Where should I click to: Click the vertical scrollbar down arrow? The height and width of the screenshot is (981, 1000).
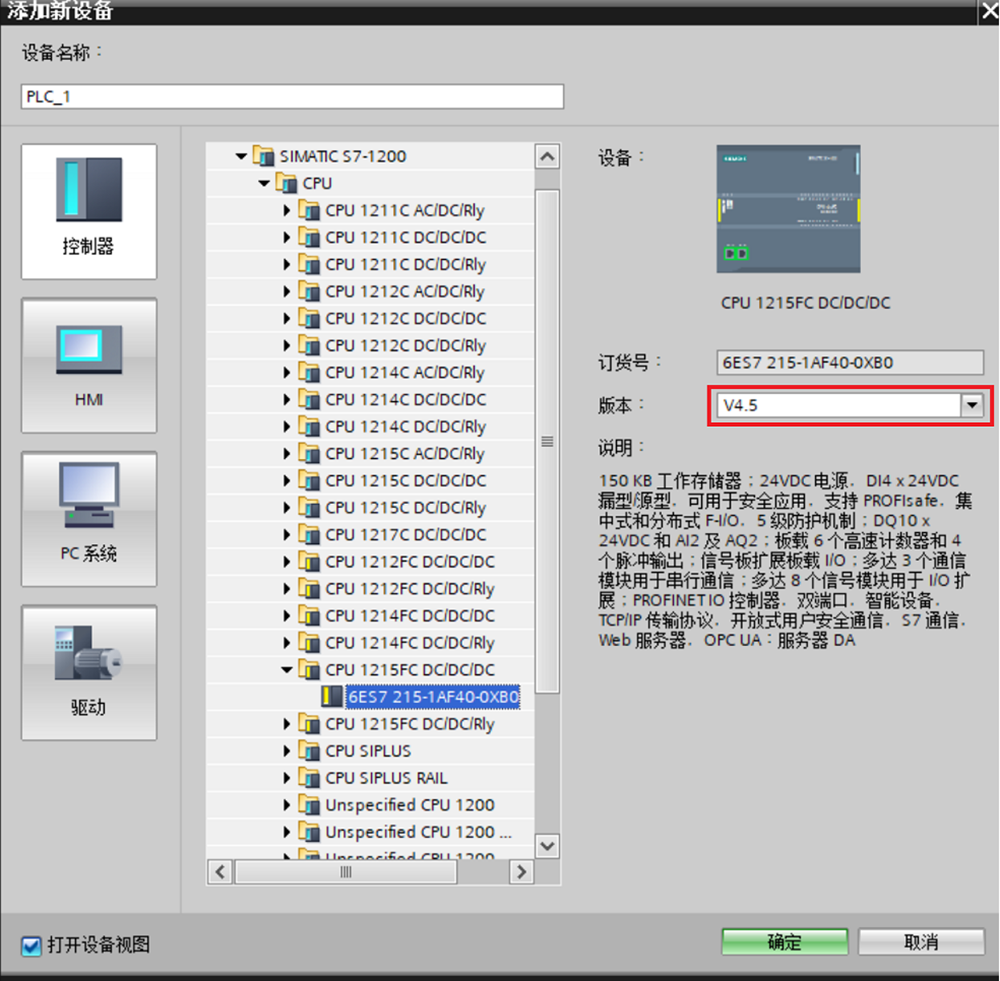[547, 846]
